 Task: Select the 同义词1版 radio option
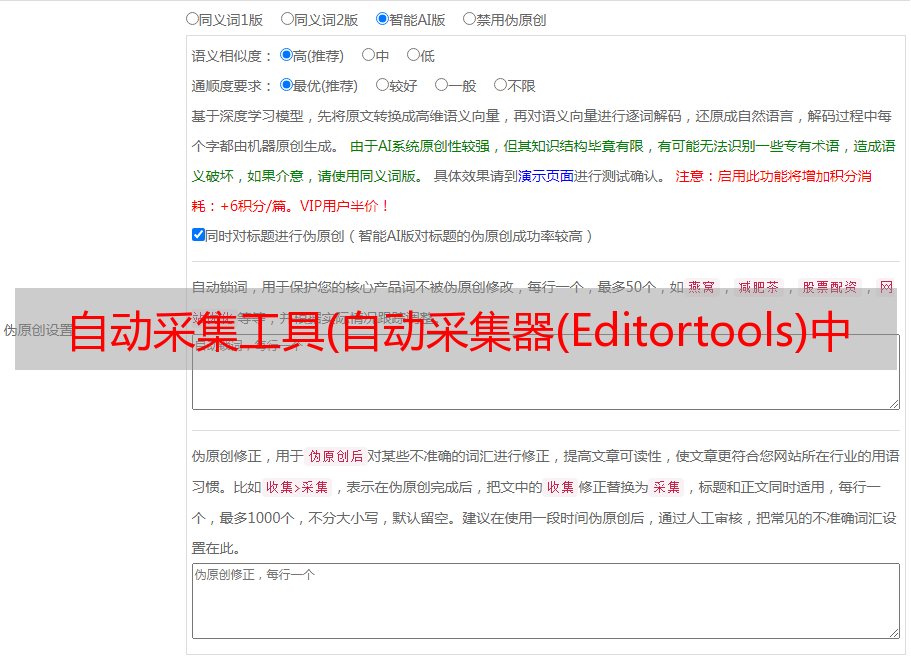[192, 19]
